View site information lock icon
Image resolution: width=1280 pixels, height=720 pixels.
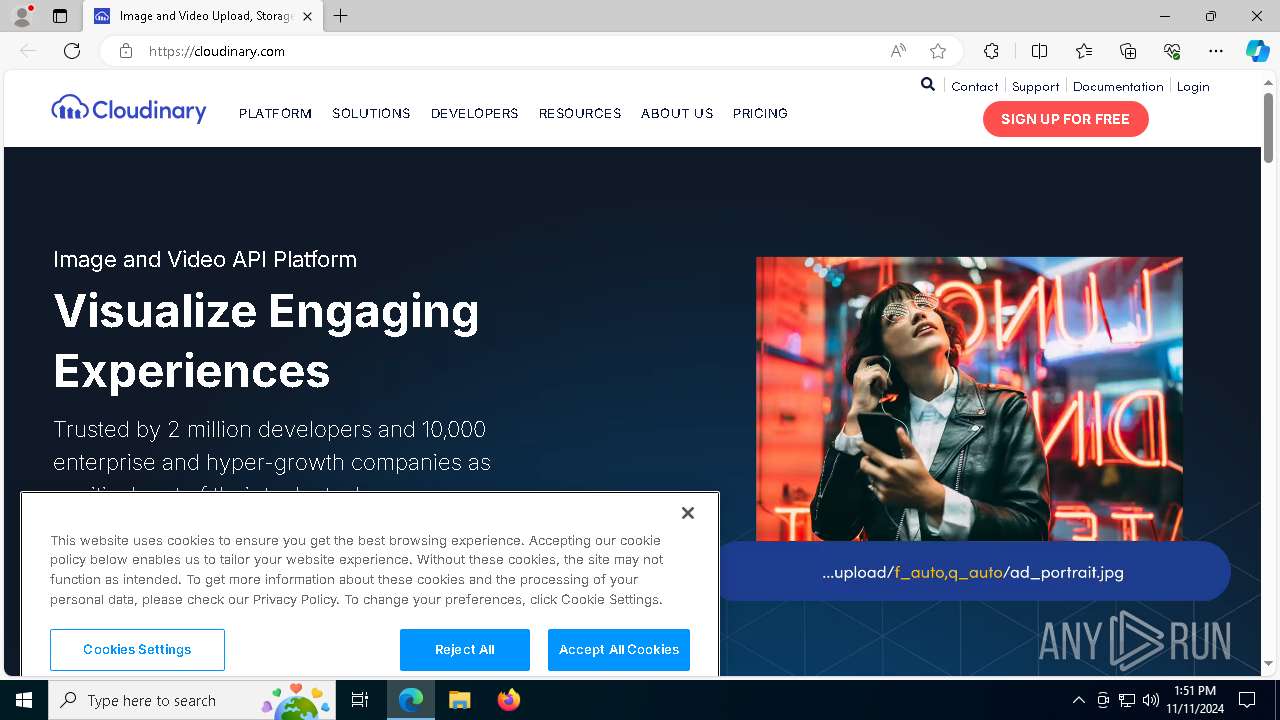[x=126, y=51]
